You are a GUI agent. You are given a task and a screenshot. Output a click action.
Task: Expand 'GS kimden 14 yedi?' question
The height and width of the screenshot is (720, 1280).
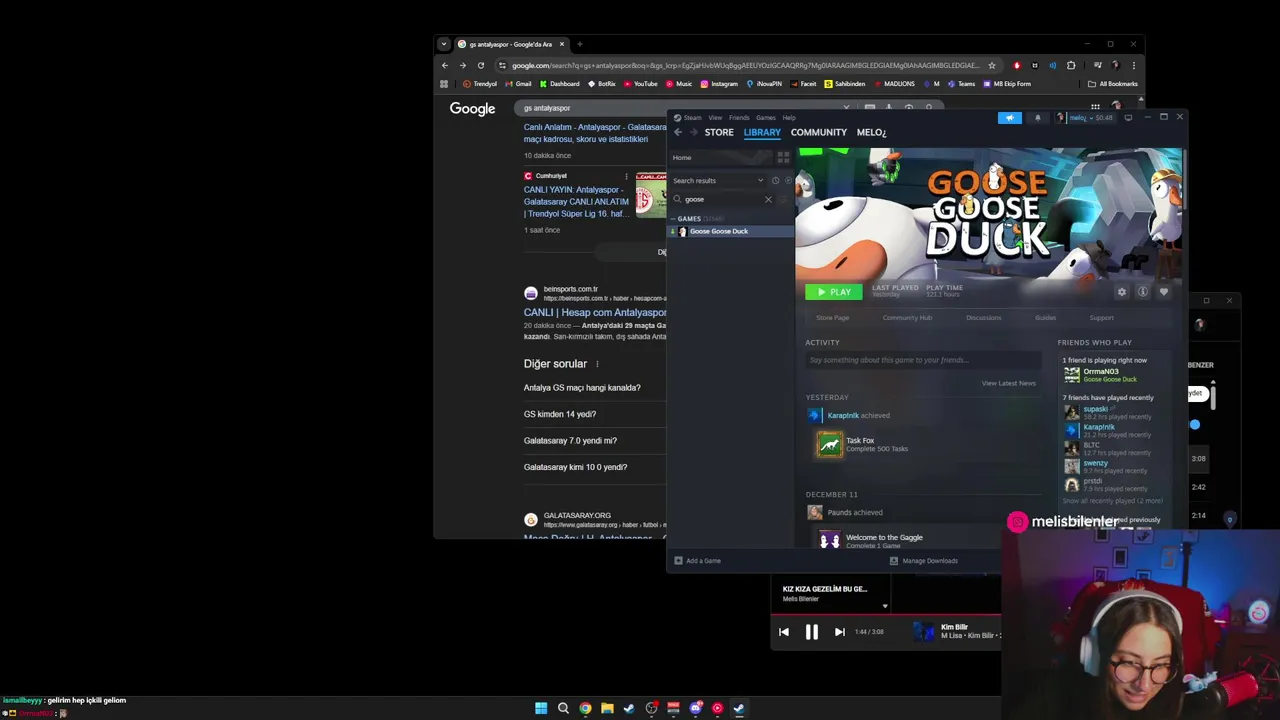tap(560, 414)
